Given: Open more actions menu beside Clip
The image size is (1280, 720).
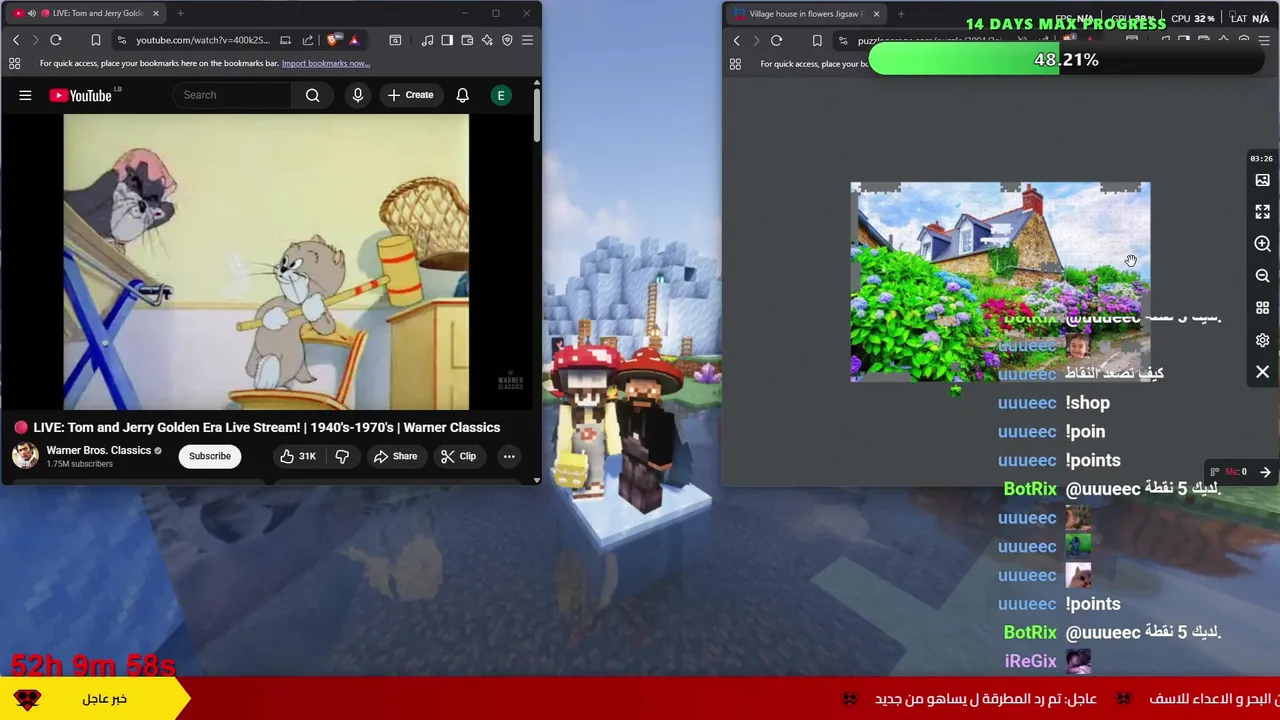Looking at the screenshot, I should pyautogui.click(x=509, y=456).
